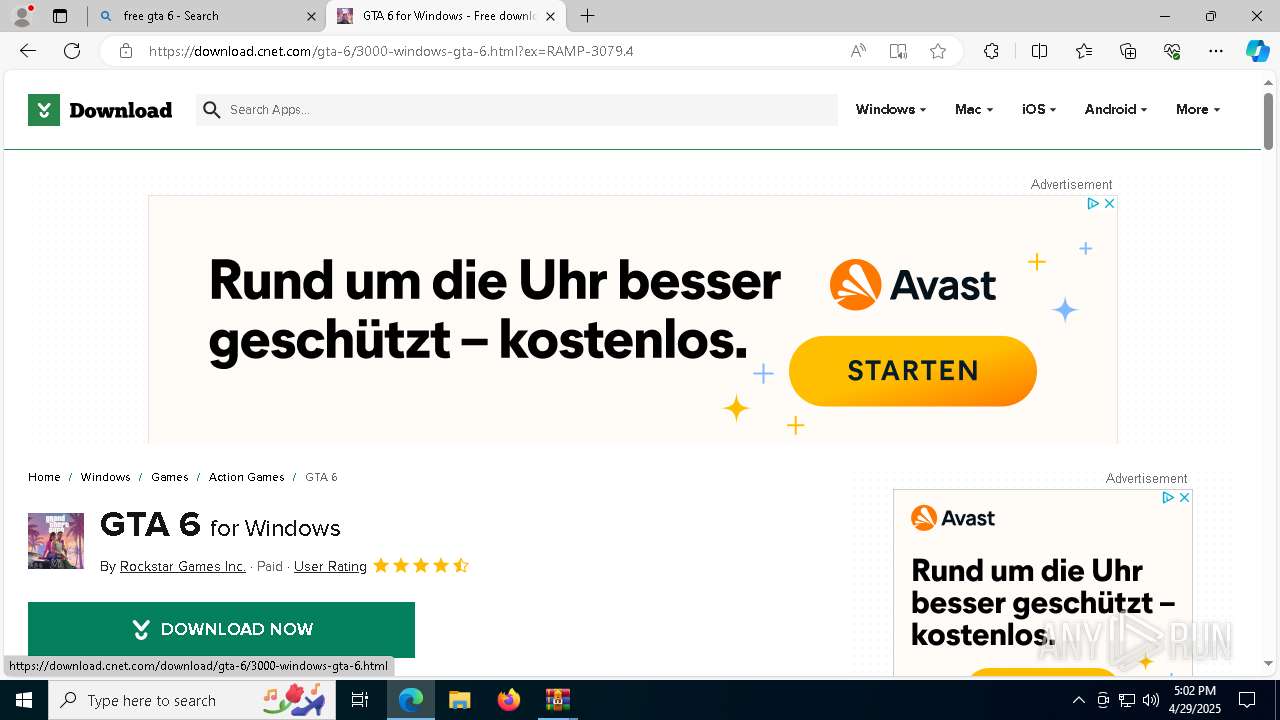Image resolution: width=1280 pixels, height=720 pixels.
Task: Open the Edge profile icon
Action: coord(22,16)
